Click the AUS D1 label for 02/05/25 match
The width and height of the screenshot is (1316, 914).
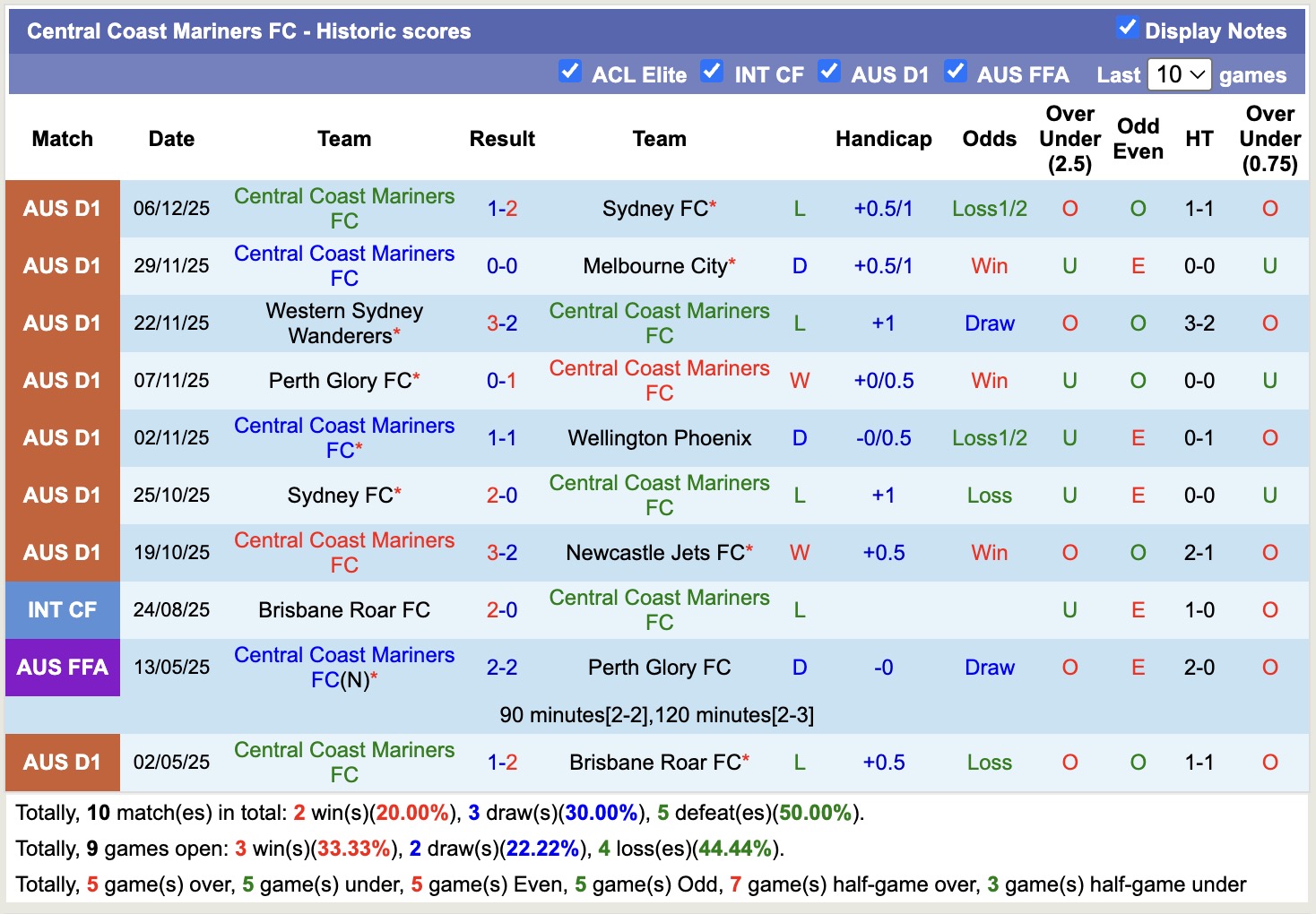click(x=62, y=763)
